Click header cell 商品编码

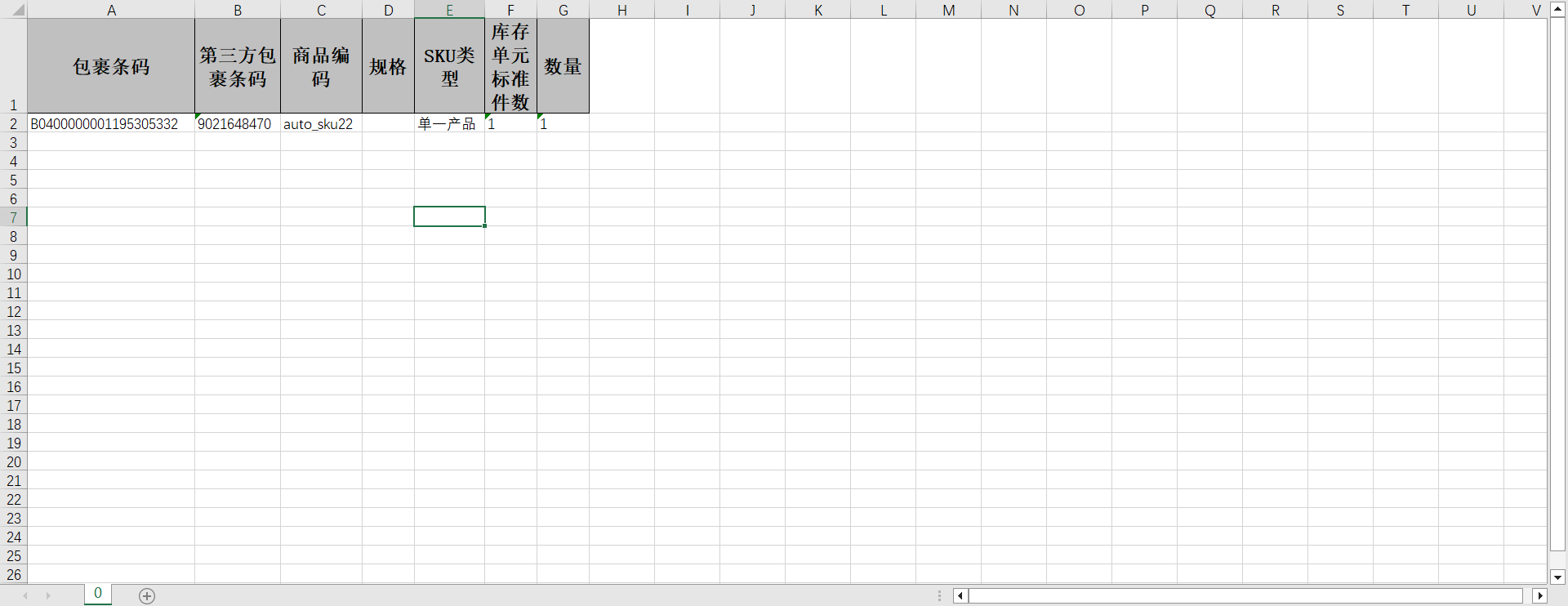click(x=321, y=66)
